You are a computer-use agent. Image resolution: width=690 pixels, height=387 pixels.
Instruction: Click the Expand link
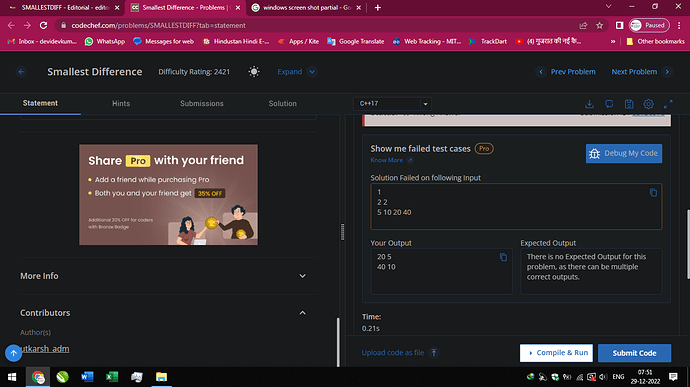pyautogui.click(x=290, y=72)
